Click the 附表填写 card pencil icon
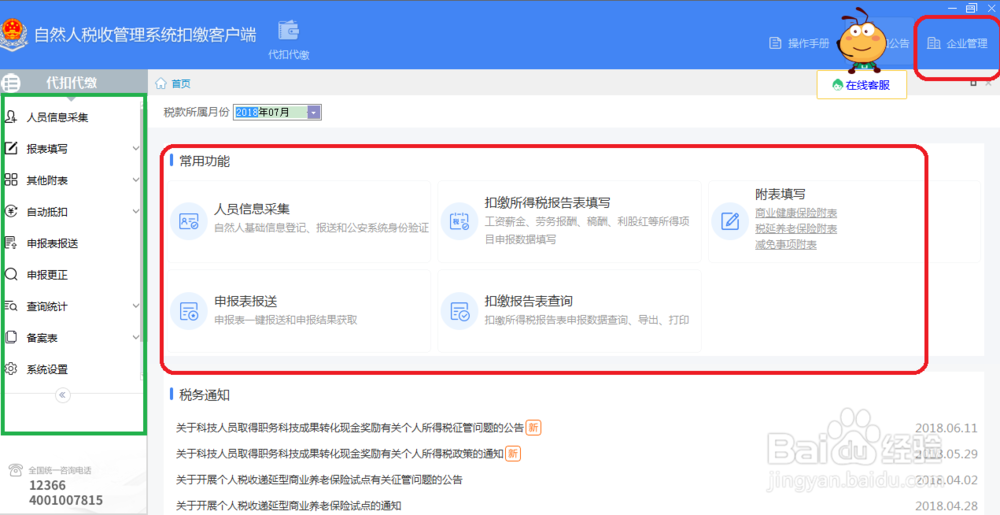Image resolution: width=1000 pixels, height=515 pixels. click(730, 221)
